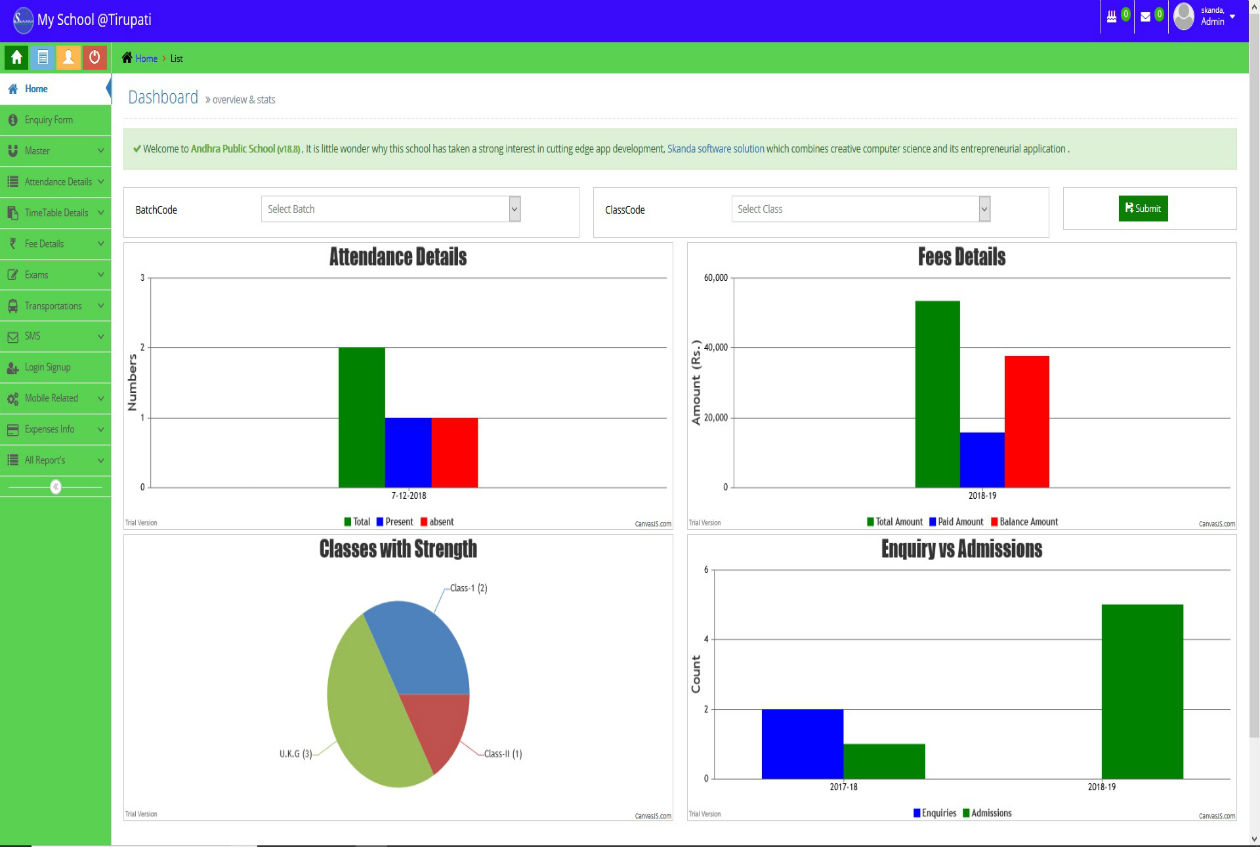
Task: Click My School @Tirupati title
Action: (94, 20)
